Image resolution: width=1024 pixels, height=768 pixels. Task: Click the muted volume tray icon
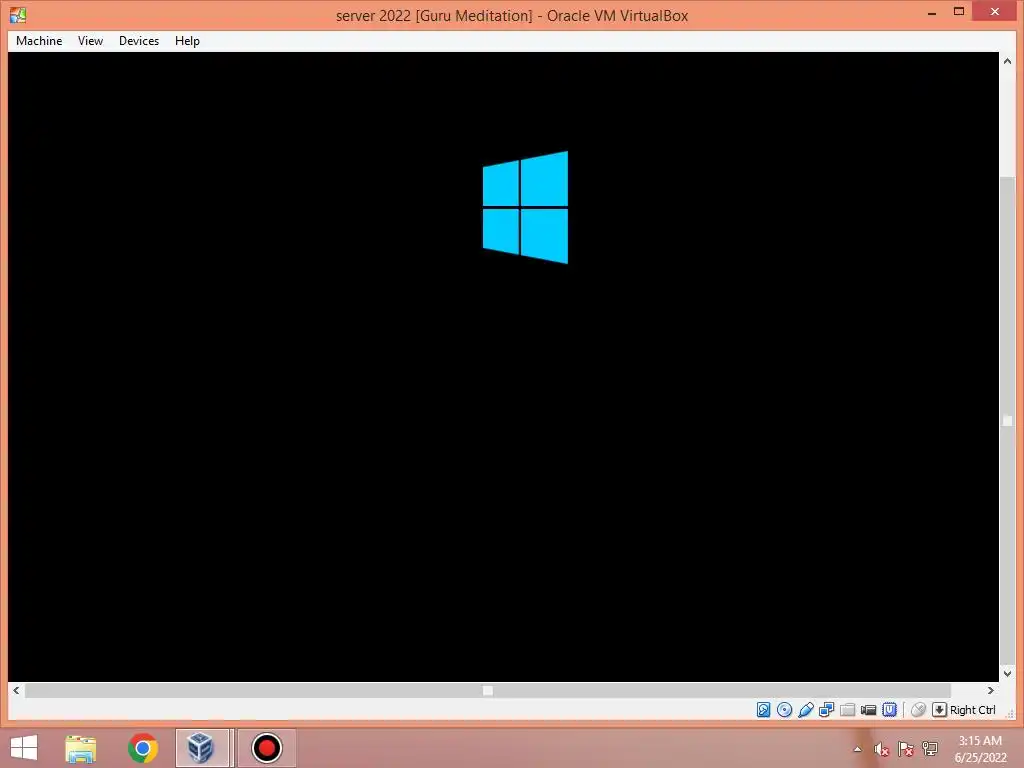click(881, 749)
